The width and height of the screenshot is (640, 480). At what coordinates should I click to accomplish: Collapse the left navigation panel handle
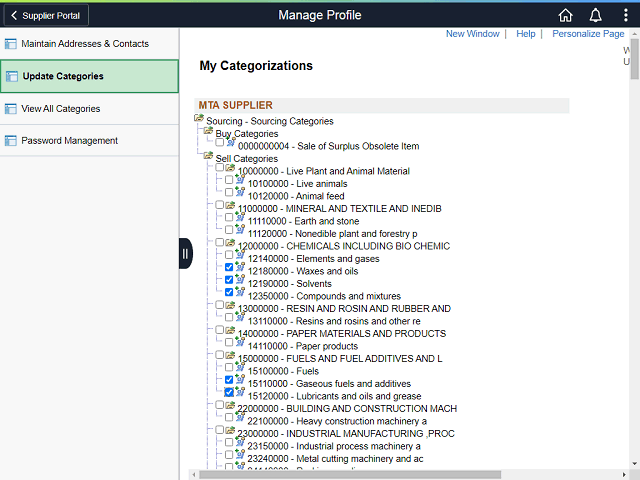[185, 253]
